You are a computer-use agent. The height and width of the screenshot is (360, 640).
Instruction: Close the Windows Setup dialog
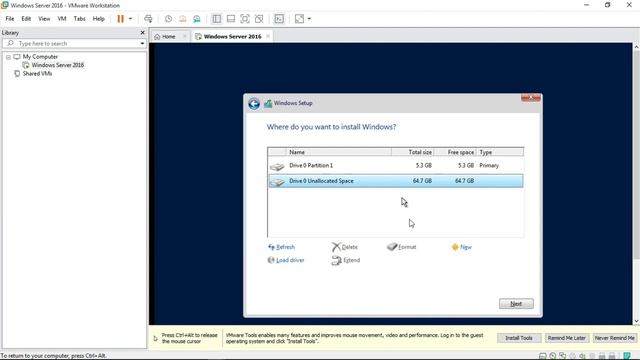point(531,98)
